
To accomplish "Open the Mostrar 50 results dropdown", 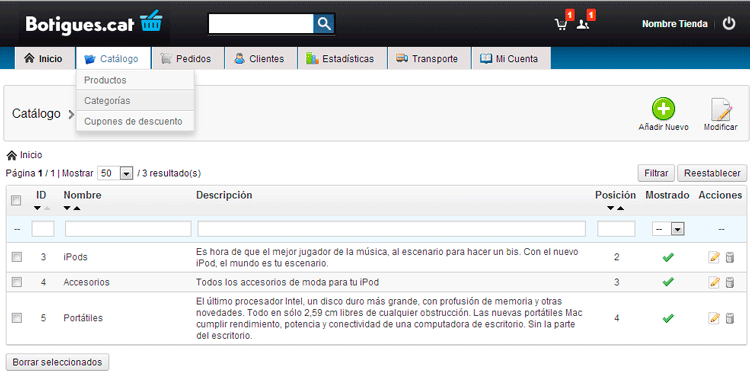I will pos(115,173).
